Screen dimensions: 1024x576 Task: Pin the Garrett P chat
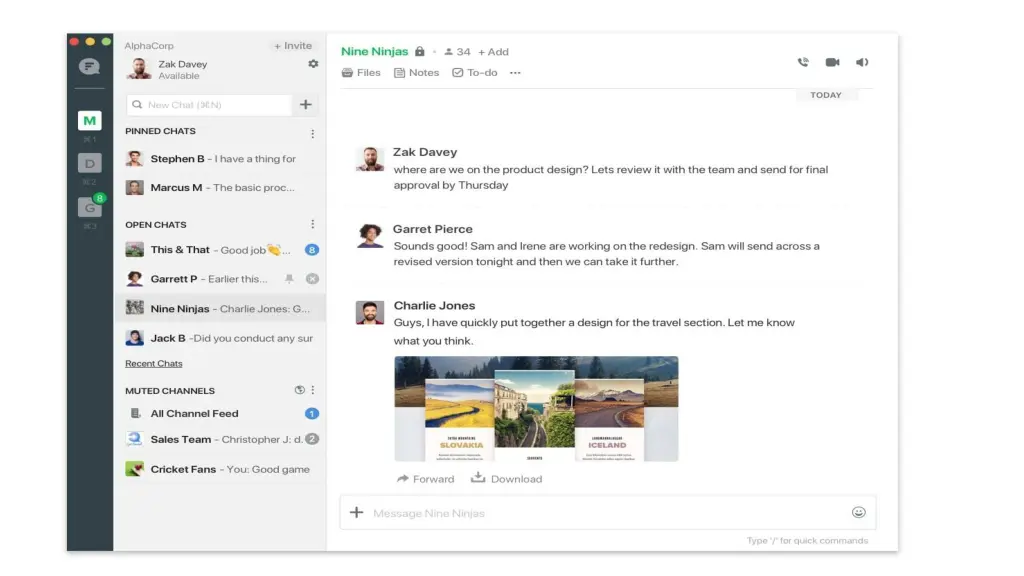289,279
